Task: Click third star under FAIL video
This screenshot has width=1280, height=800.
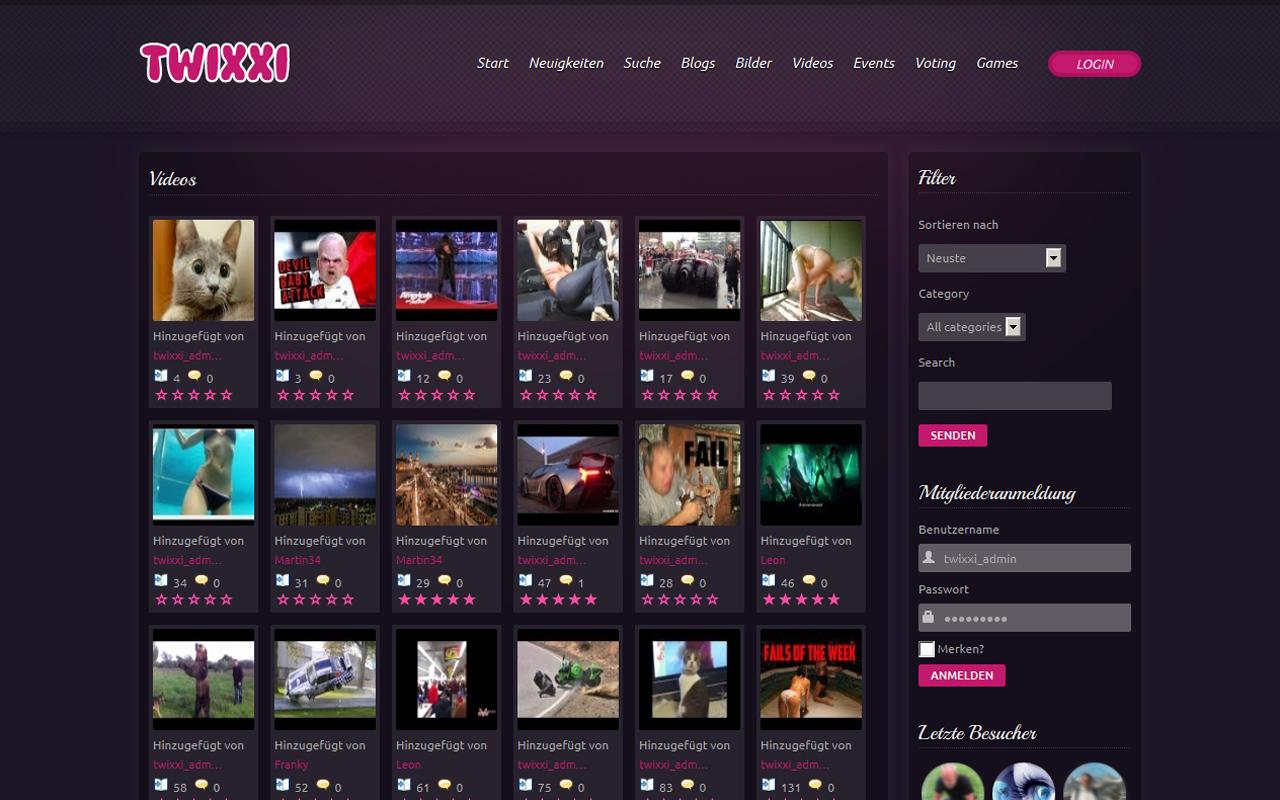Action: [680, 600]
